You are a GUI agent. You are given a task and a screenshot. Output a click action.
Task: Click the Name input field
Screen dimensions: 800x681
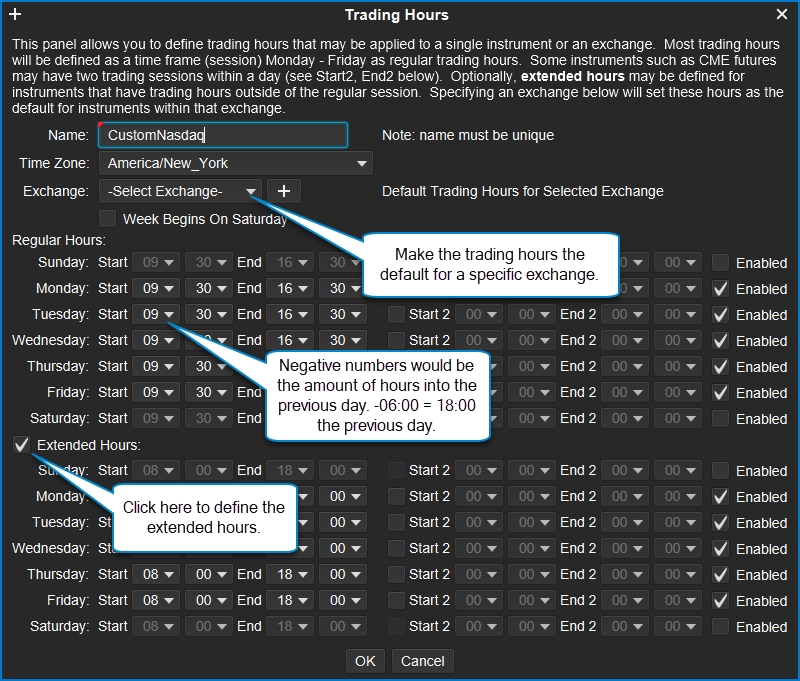pyautogui.click(x=222, y=135)
